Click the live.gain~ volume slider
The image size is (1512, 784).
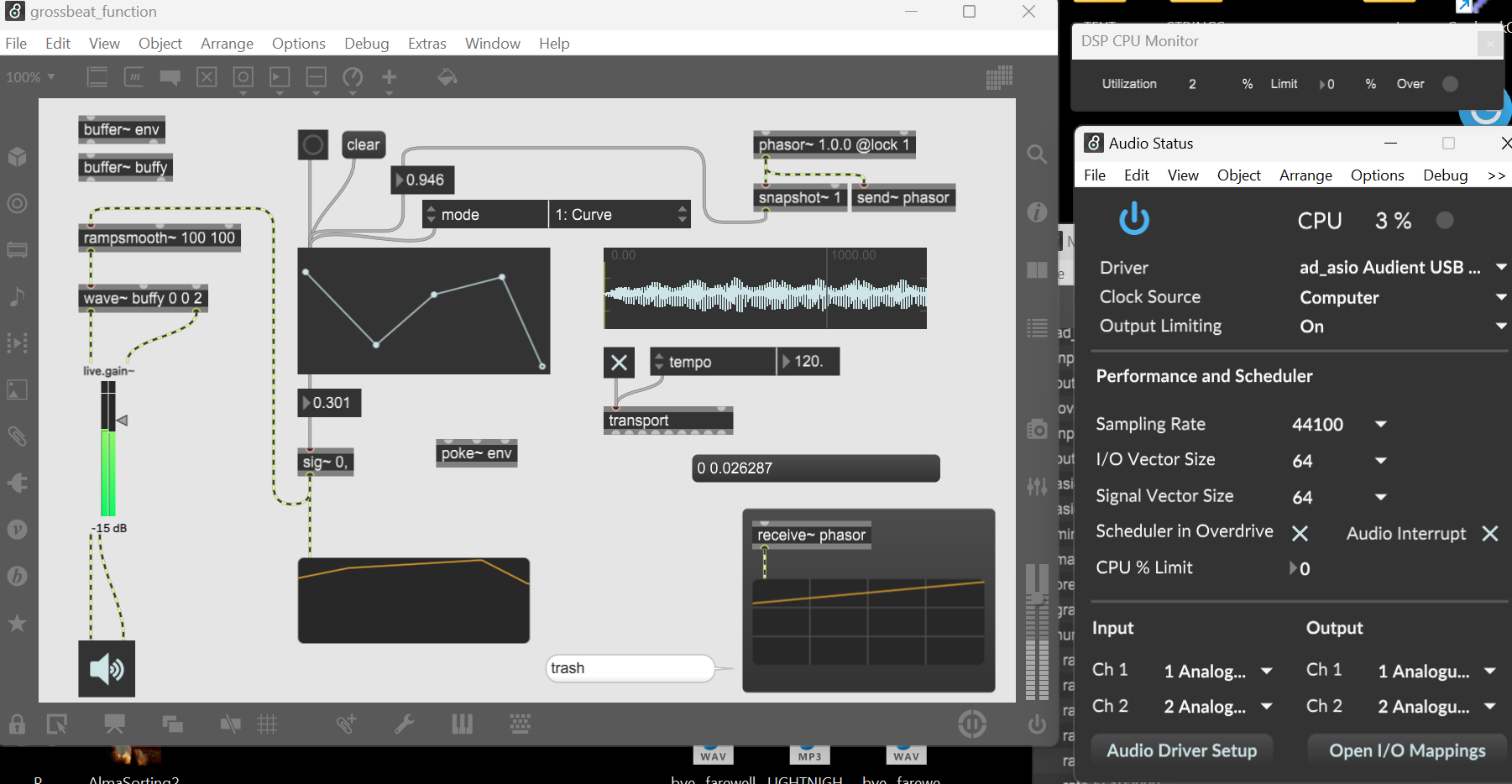tap(108, 449)
